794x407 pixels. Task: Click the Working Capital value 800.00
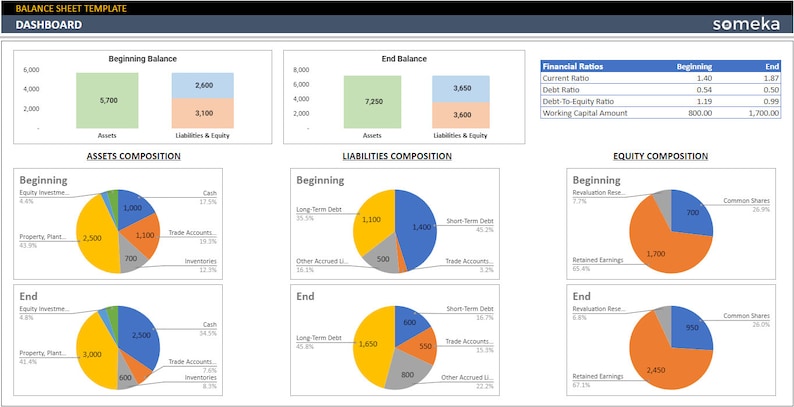700,113
